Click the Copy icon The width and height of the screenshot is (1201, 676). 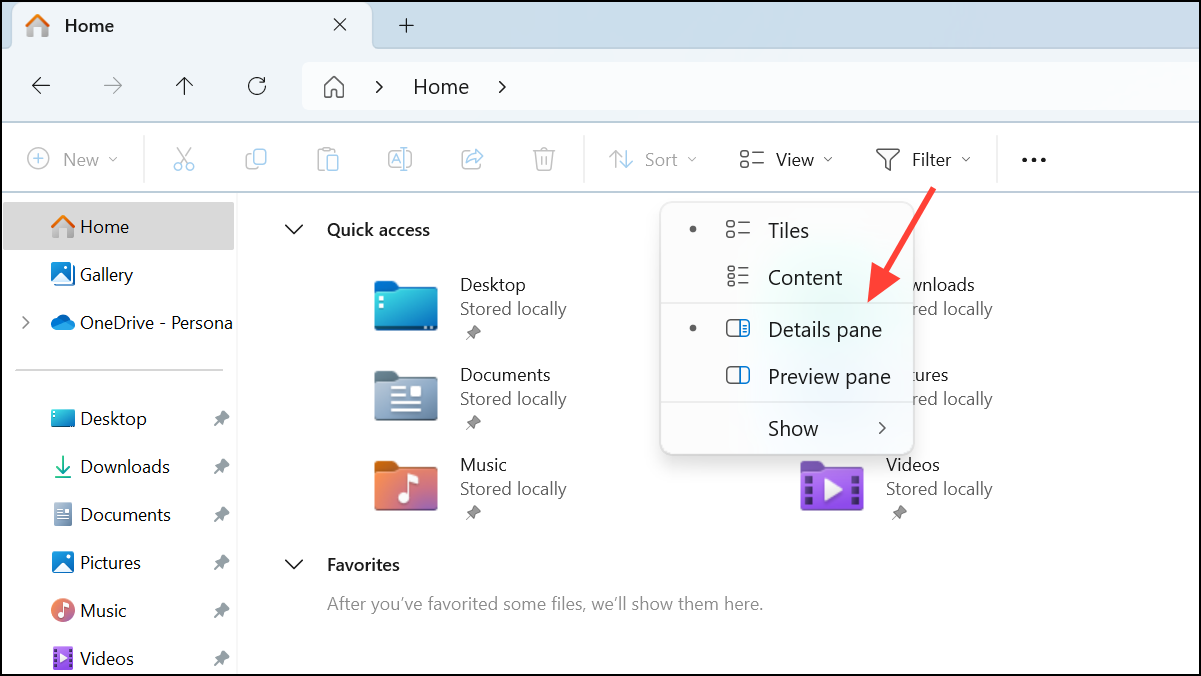coord(256,159)
